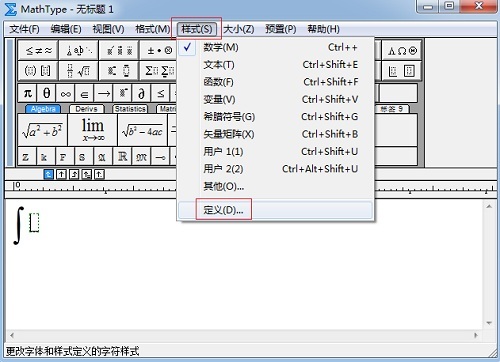Select the decimal tab stop
This screenshot has width=500, height=362.
pos(99,174)
